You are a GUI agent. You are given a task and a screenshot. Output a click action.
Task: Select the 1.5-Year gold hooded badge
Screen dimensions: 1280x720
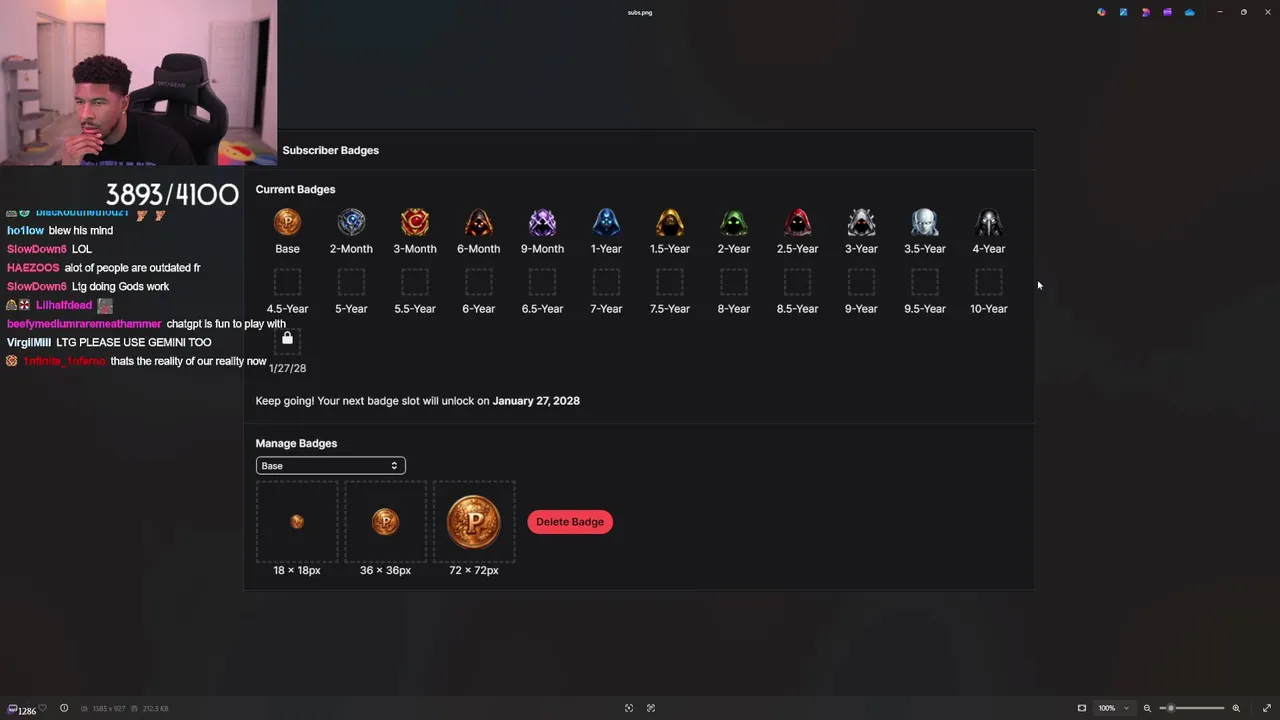670,222
